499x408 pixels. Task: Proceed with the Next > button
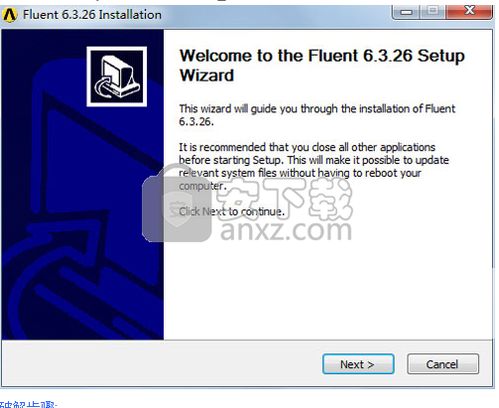coord(358,364)
